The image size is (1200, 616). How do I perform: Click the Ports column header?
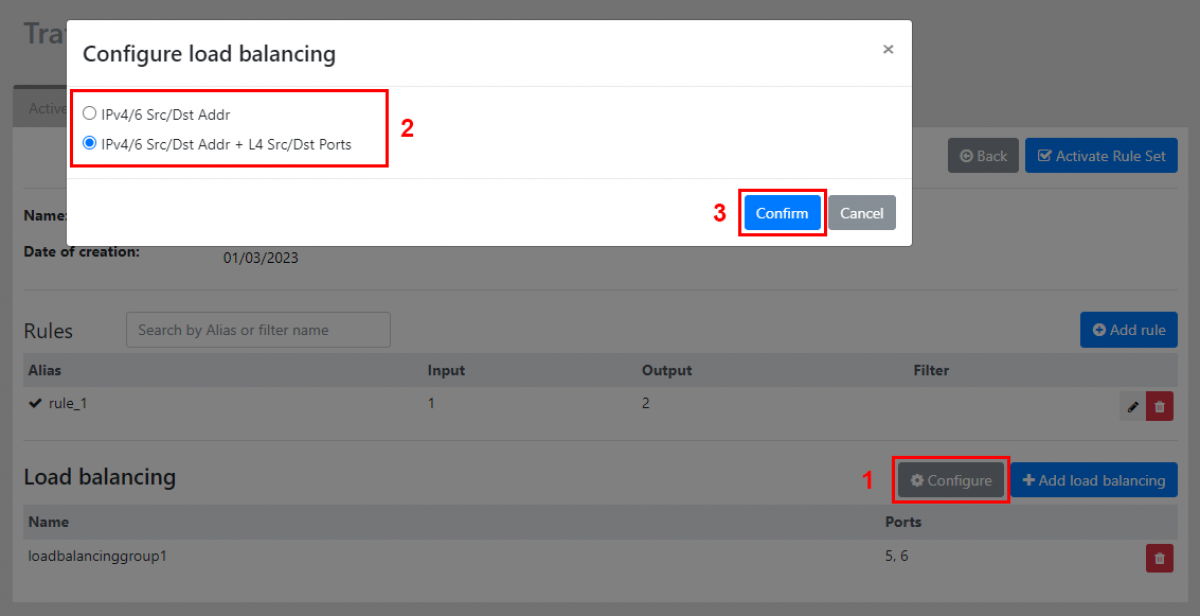click(903, 522)
